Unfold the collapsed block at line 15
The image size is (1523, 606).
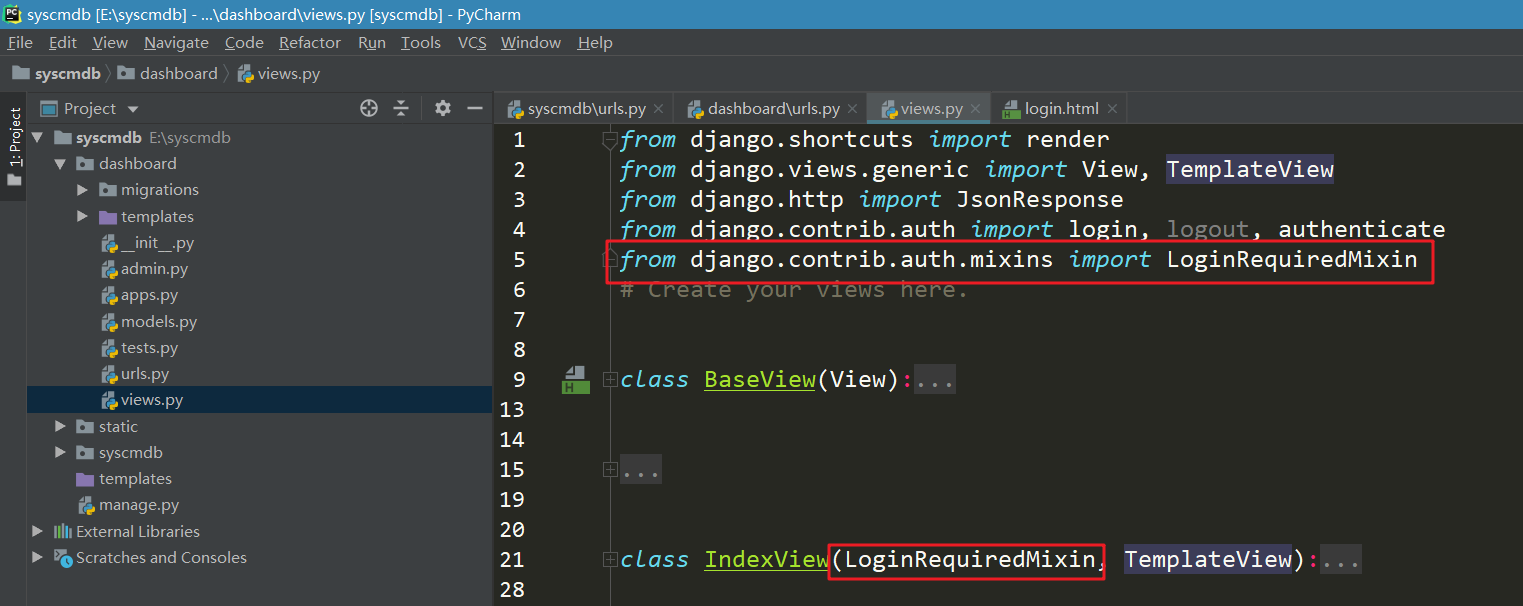(610, 469)
